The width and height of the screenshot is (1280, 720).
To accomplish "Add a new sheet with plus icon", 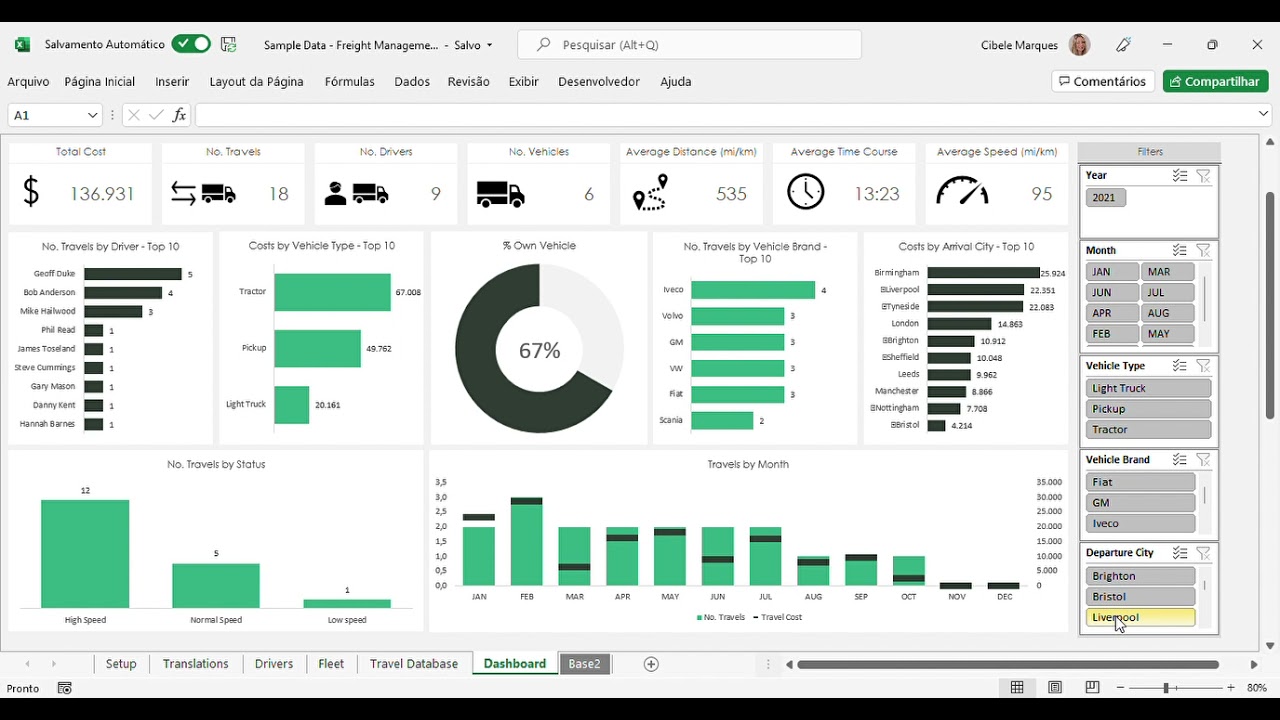I will pyautogui.click(x=651, y=664).
